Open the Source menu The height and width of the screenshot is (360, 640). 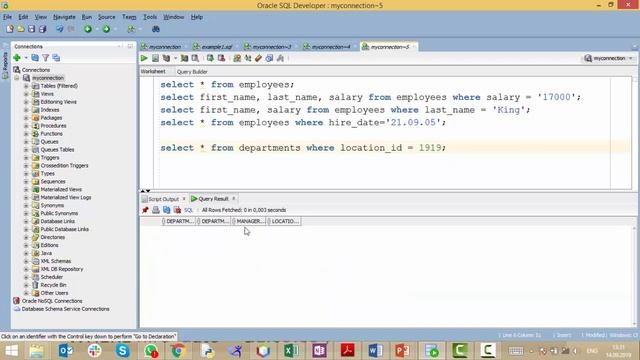click(107, 17)
